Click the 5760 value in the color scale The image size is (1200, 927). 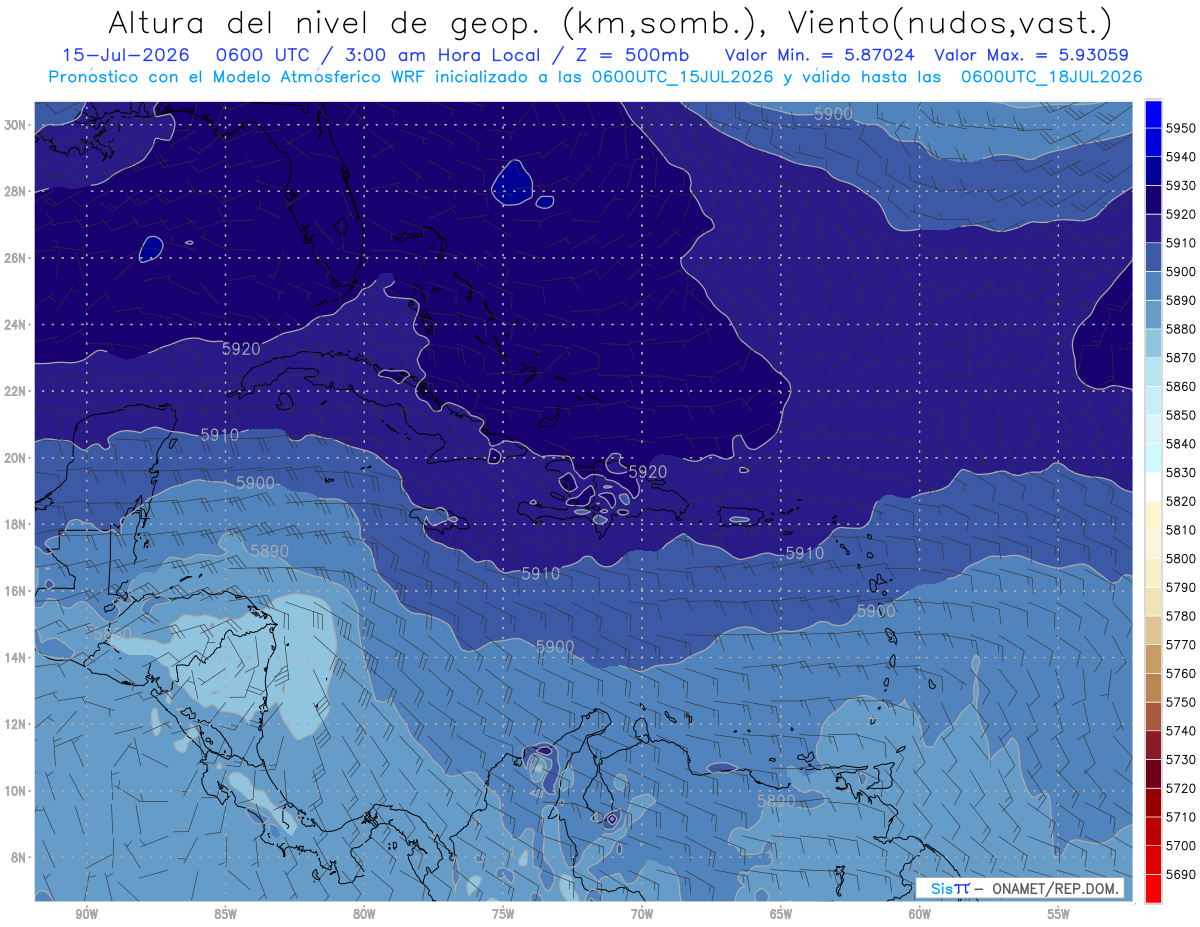[1180, 673]
